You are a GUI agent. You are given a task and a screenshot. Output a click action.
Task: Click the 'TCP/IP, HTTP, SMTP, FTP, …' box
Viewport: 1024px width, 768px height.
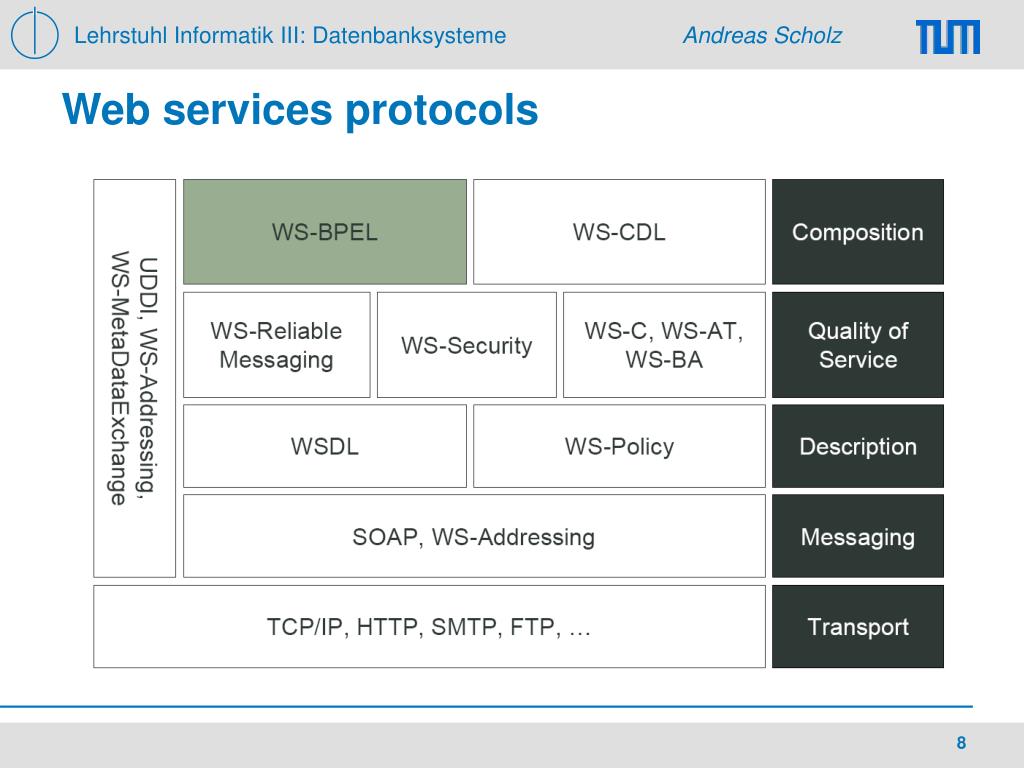point(429,626)
